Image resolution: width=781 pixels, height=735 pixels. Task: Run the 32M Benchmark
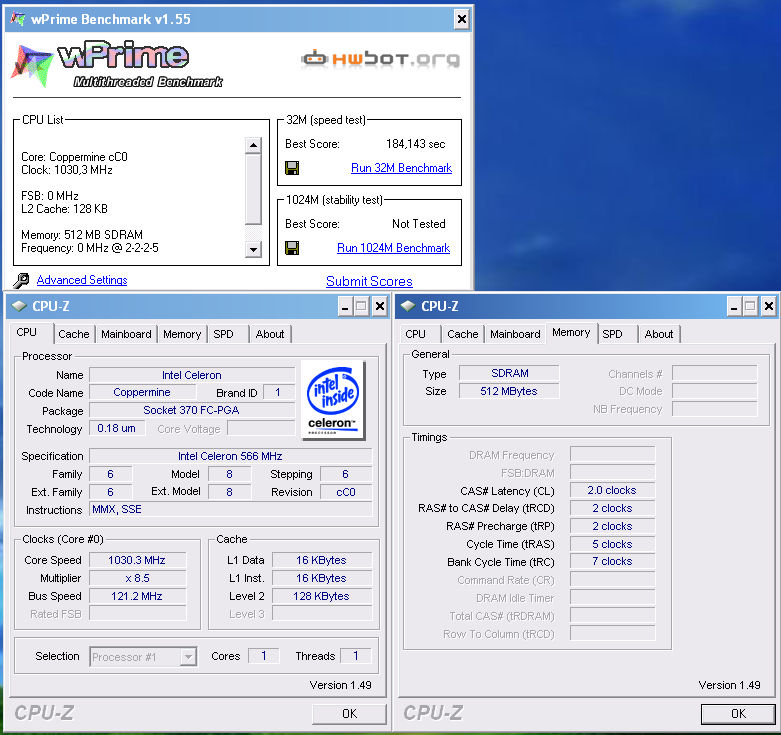pos(401,168)
